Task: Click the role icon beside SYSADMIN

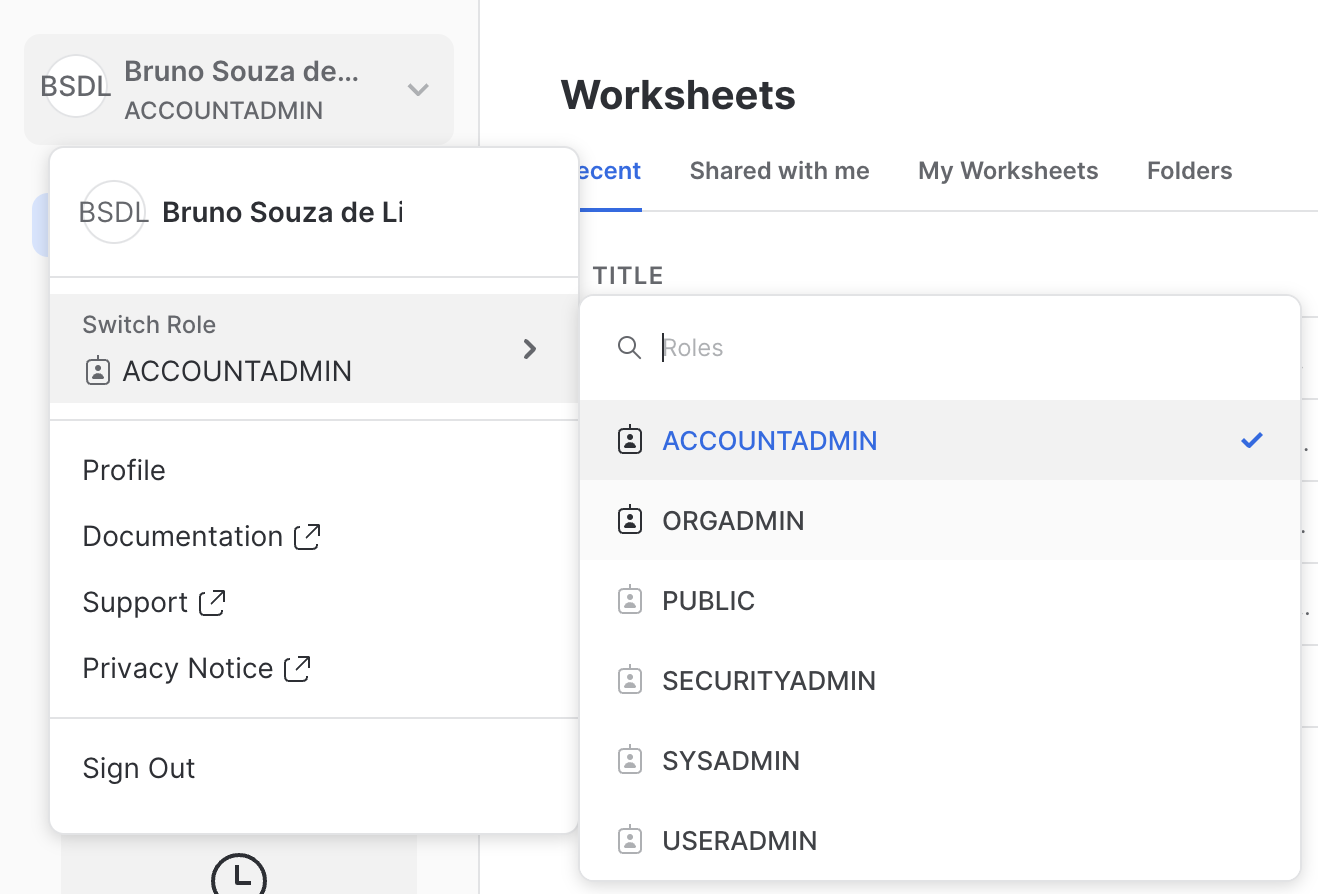Action: tap(629, 761)
